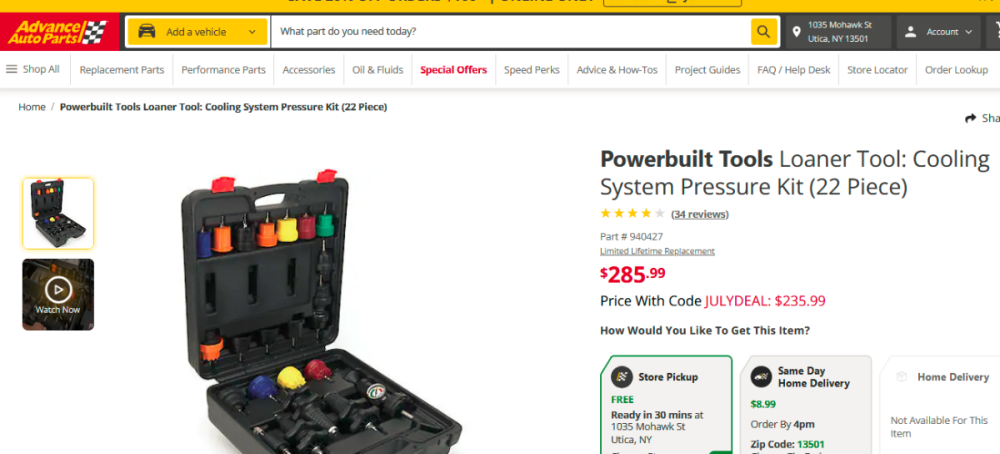Select the Same Day Home Delivery option
Screen dimensions: 1000x454
click(805, 404)
